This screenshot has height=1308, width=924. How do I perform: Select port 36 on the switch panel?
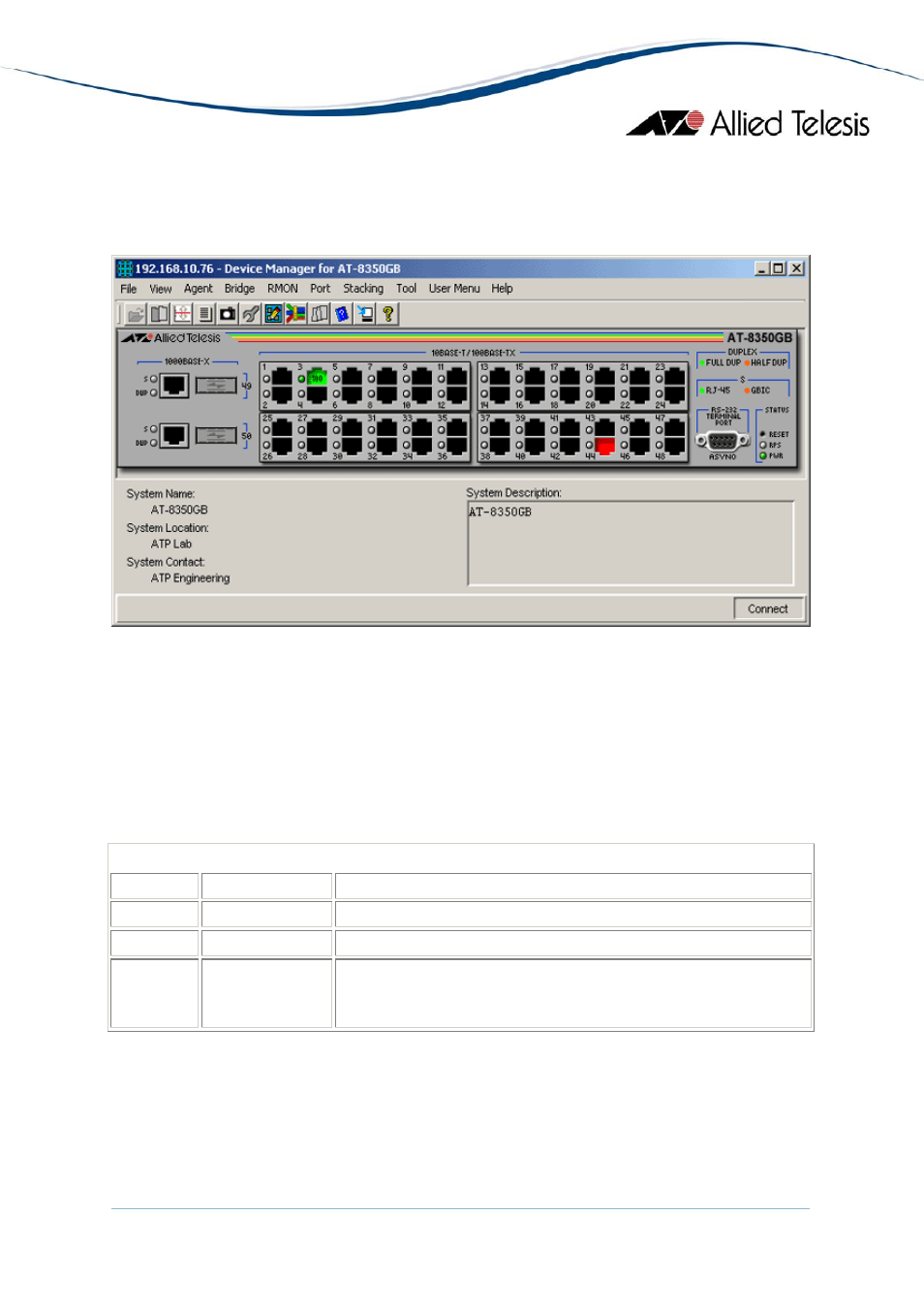tap(457, 446)
